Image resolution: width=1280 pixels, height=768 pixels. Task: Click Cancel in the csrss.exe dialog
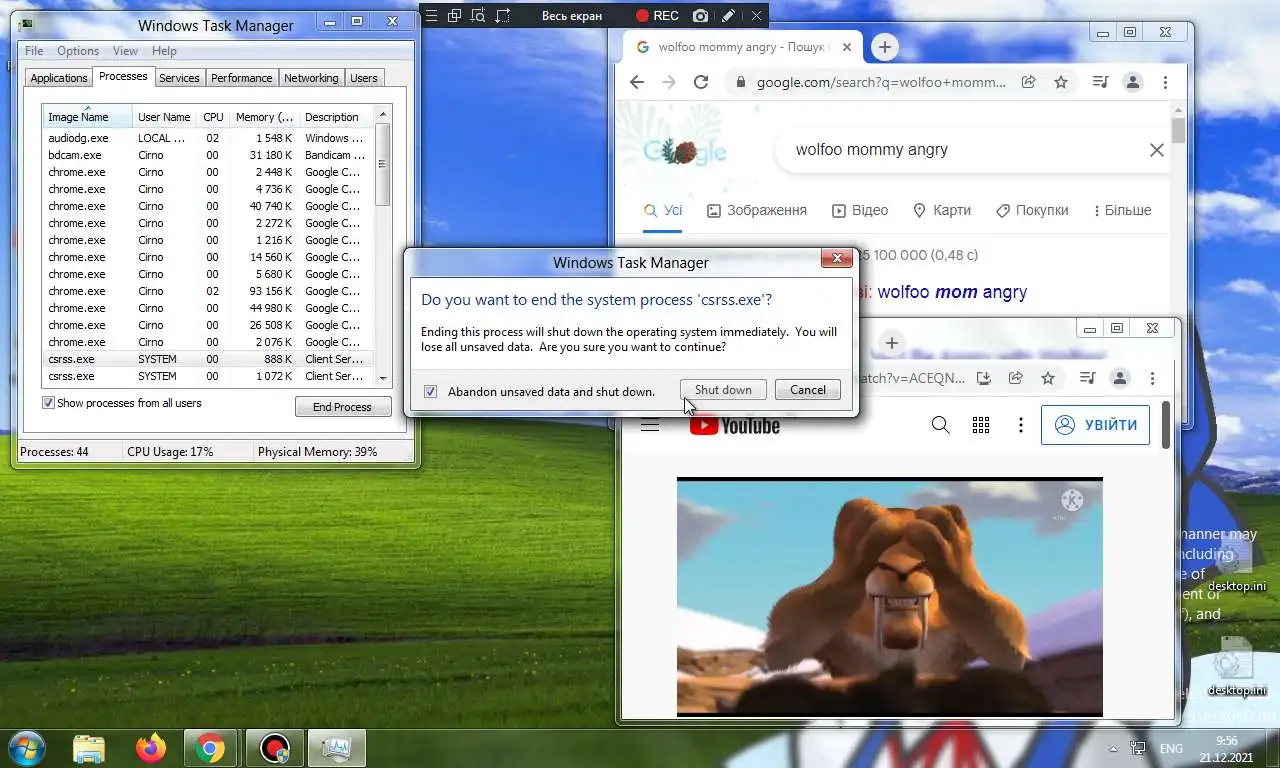coord(807,390)
